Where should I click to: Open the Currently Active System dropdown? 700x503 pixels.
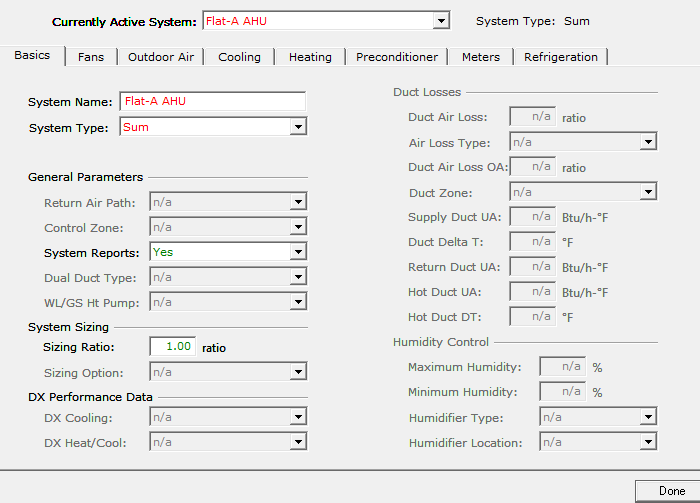coord(441,21)
